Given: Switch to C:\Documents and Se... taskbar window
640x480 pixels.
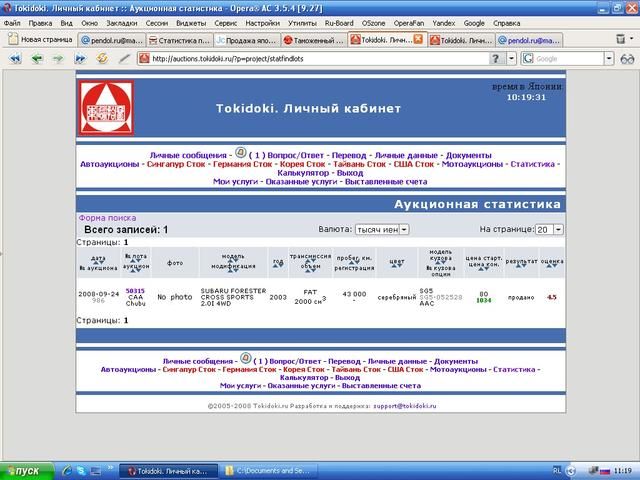Looking at the screenshot, I should (269, 471).
